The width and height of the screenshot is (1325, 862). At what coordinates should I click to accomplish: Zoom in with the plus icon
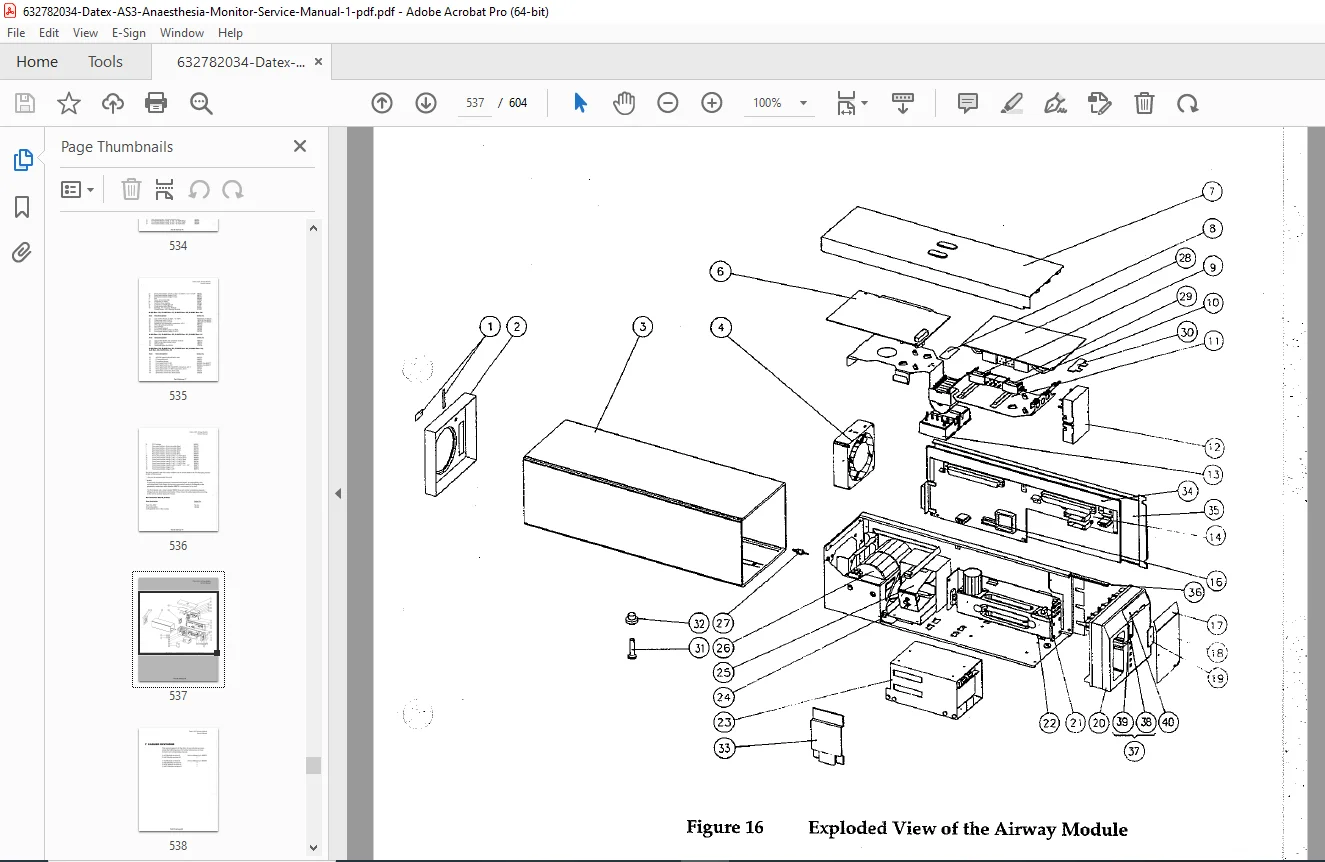712,103
